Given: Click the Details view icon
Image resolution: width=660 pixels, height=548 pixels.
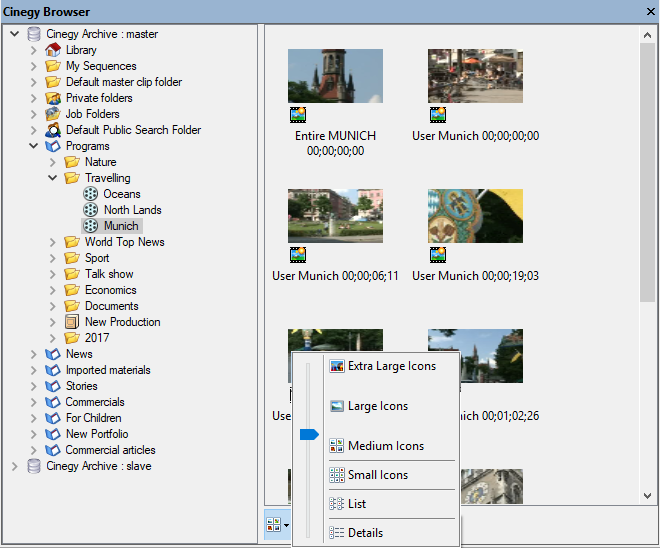Looking at the screenshot, I should (x=336, y=533).
